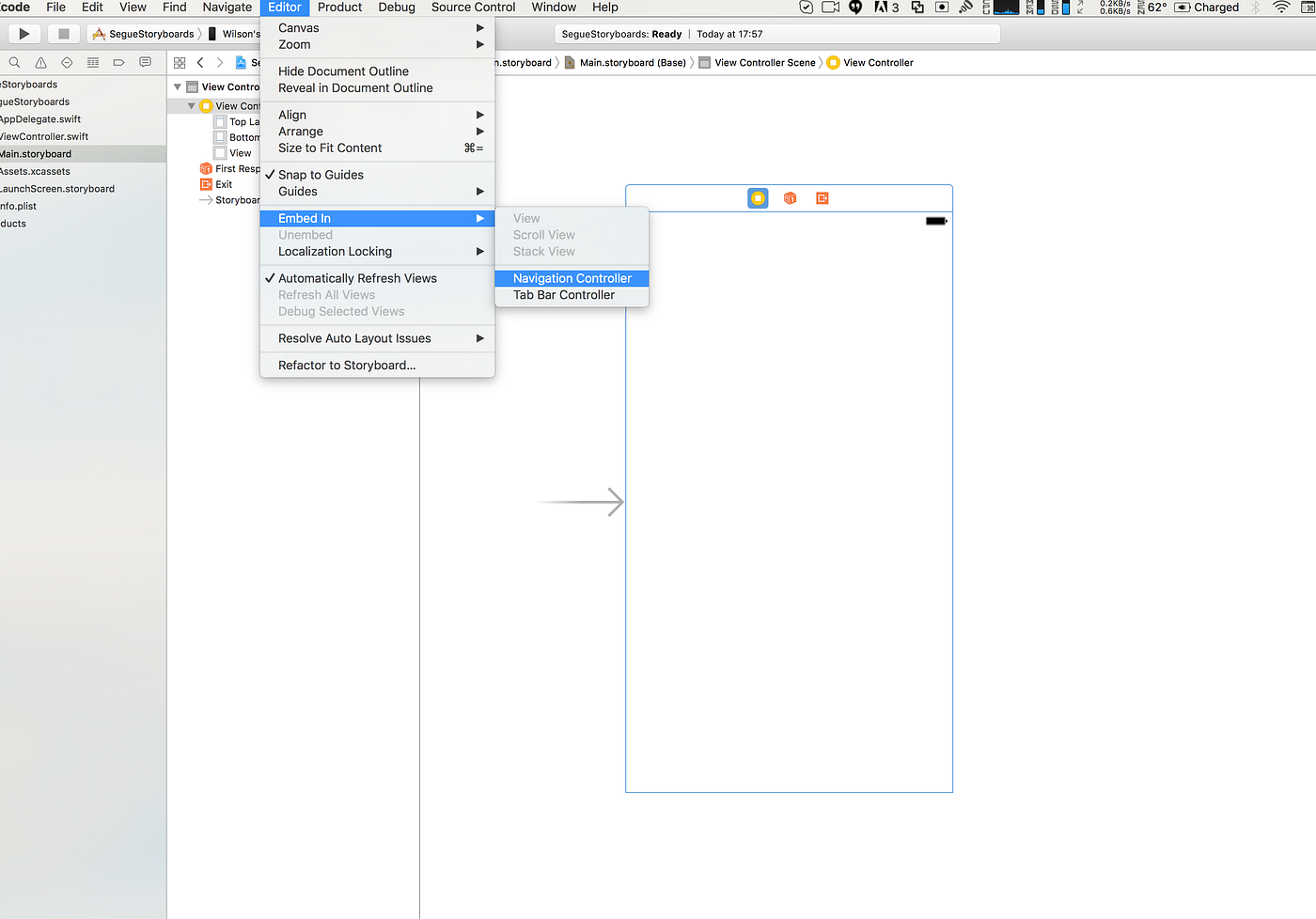Open the Align submenu
This screenshot has height=919, width=1316.
coord(291,114)
